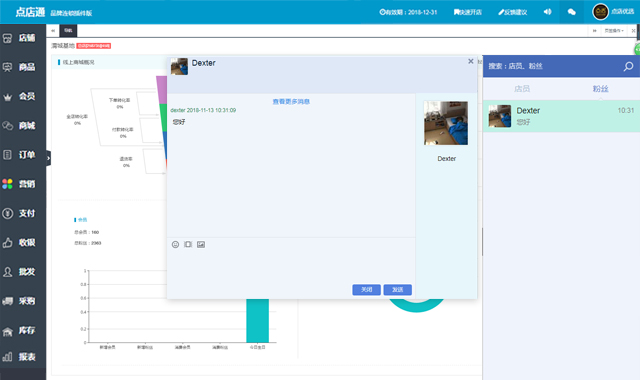Viewport: 640px width, 380px height.
Task: Click the image upload icon in chat toolbar
Action: 201,244
